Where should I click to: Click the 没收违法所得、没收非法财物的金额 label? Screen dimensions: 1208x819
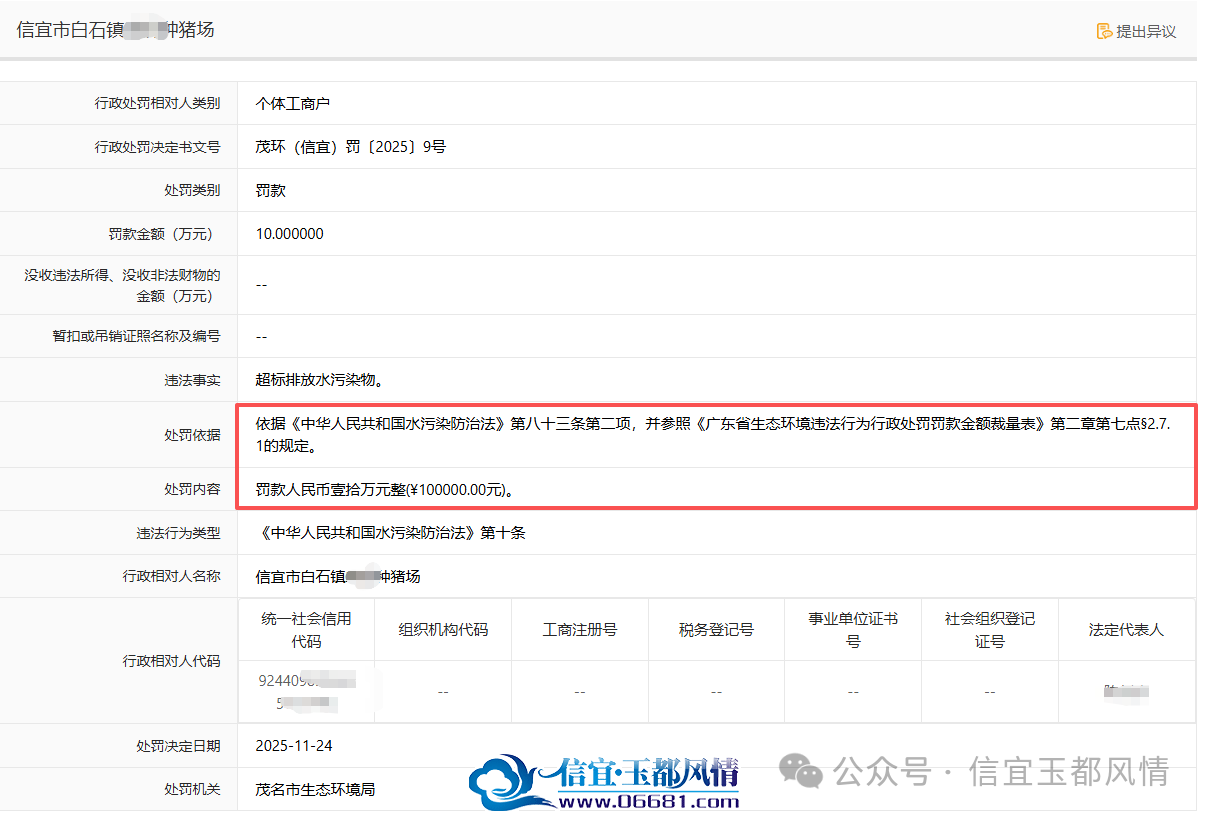click(122, 285)
